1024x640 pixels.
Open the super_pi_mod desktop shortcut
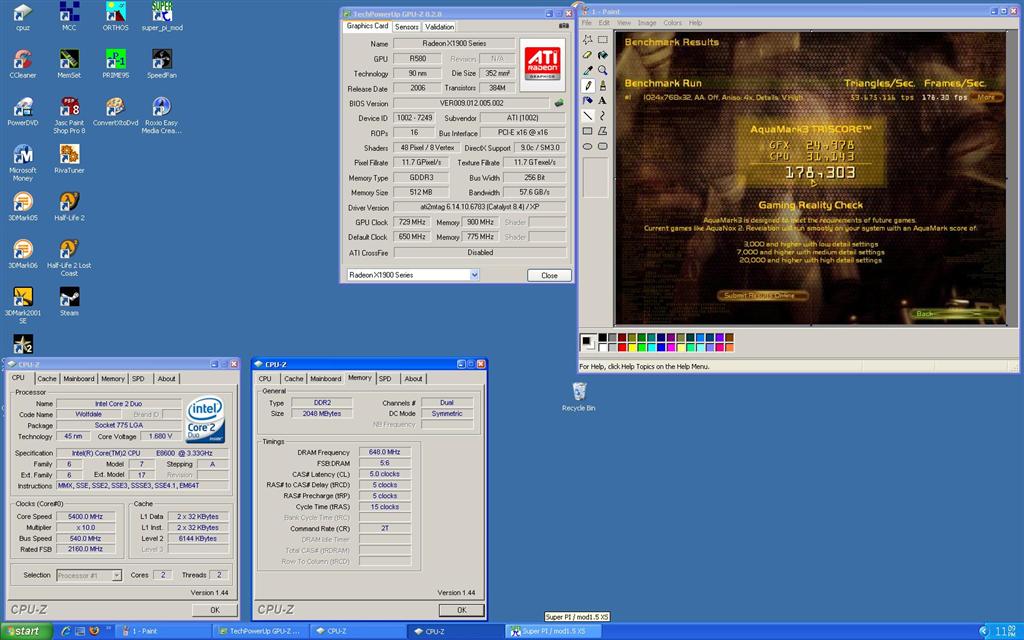click(162, 16)
